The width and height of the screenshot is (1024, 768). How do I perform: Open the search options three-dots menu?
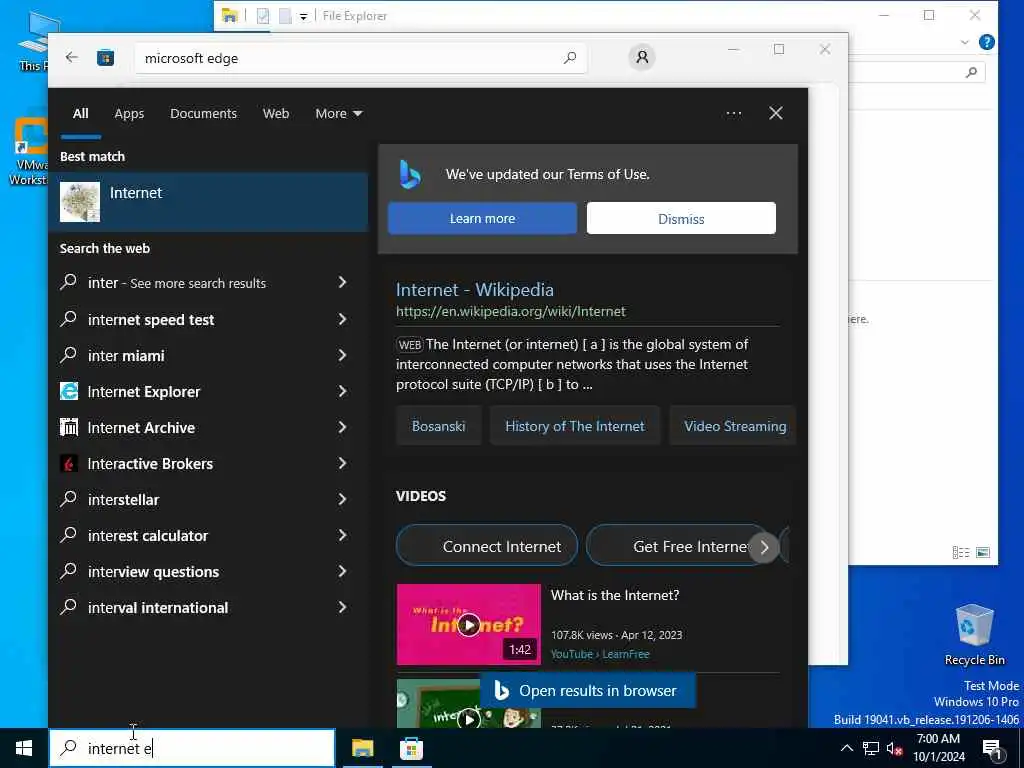click(733, 113)
